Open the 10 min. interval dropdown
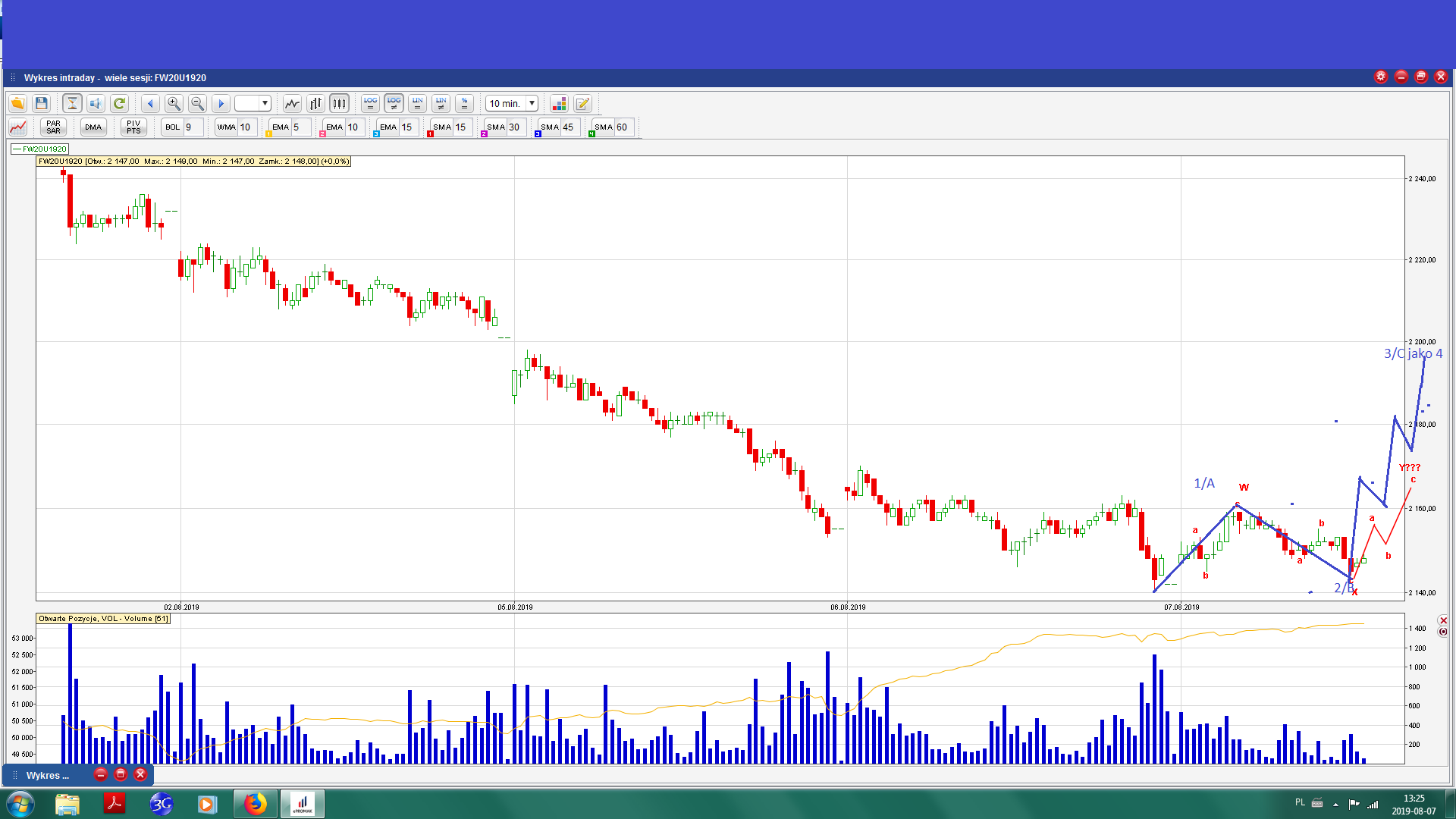1456x819 pixels. [532, 103]
